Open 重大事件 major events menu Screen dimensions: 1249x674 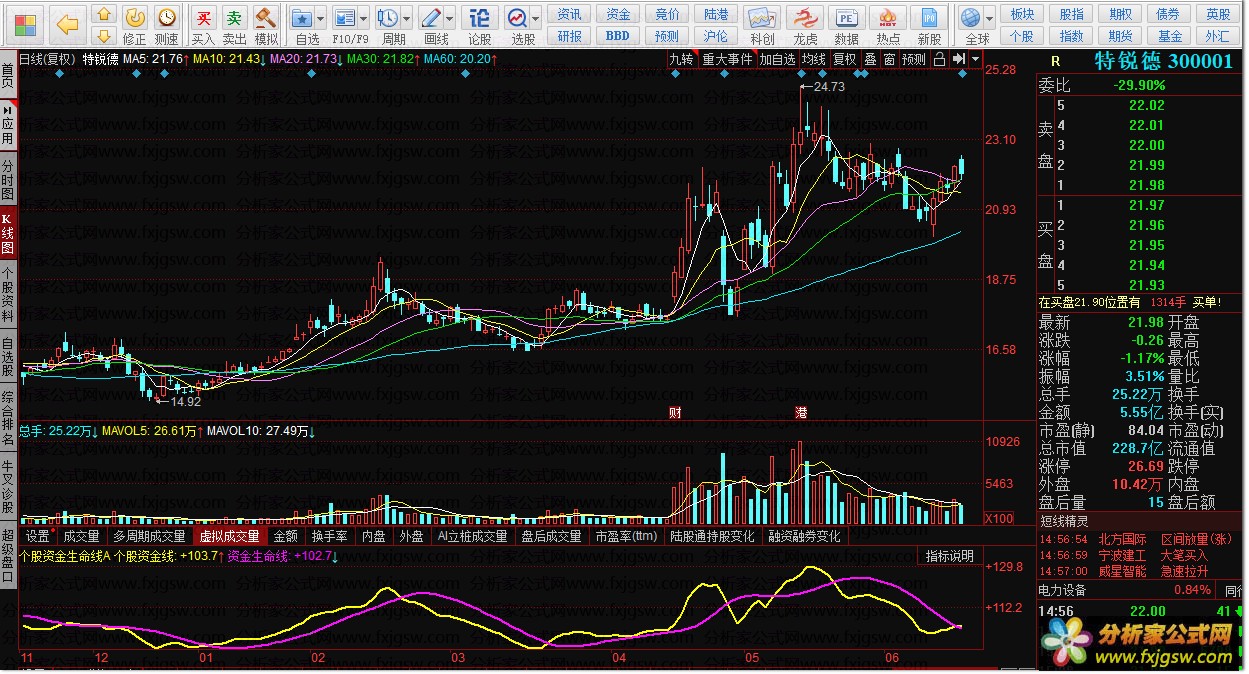(727, 59)
